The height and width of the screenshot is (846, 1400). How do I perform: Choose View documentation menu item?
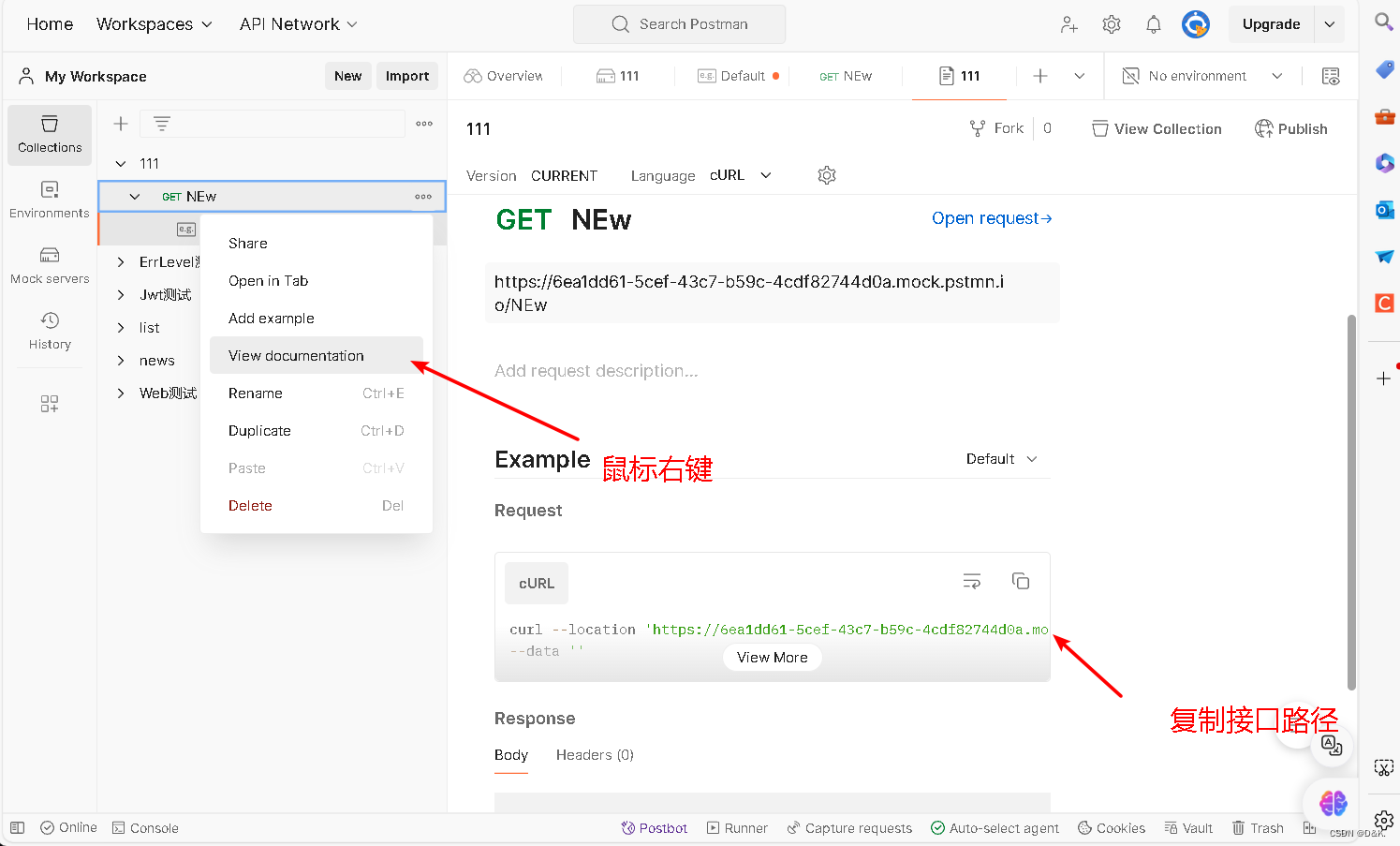coord(317,356)
